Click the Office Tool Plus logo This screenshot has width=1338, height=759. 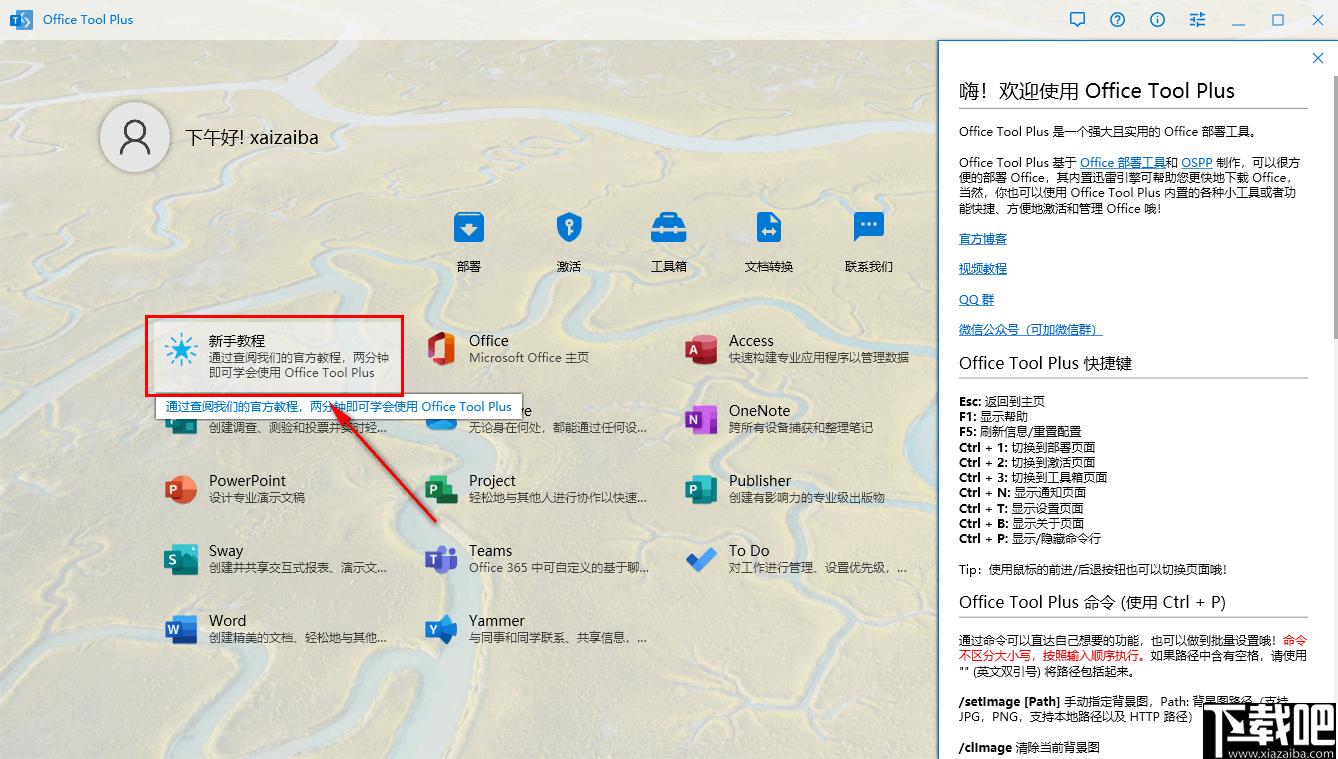pos(21,19)
